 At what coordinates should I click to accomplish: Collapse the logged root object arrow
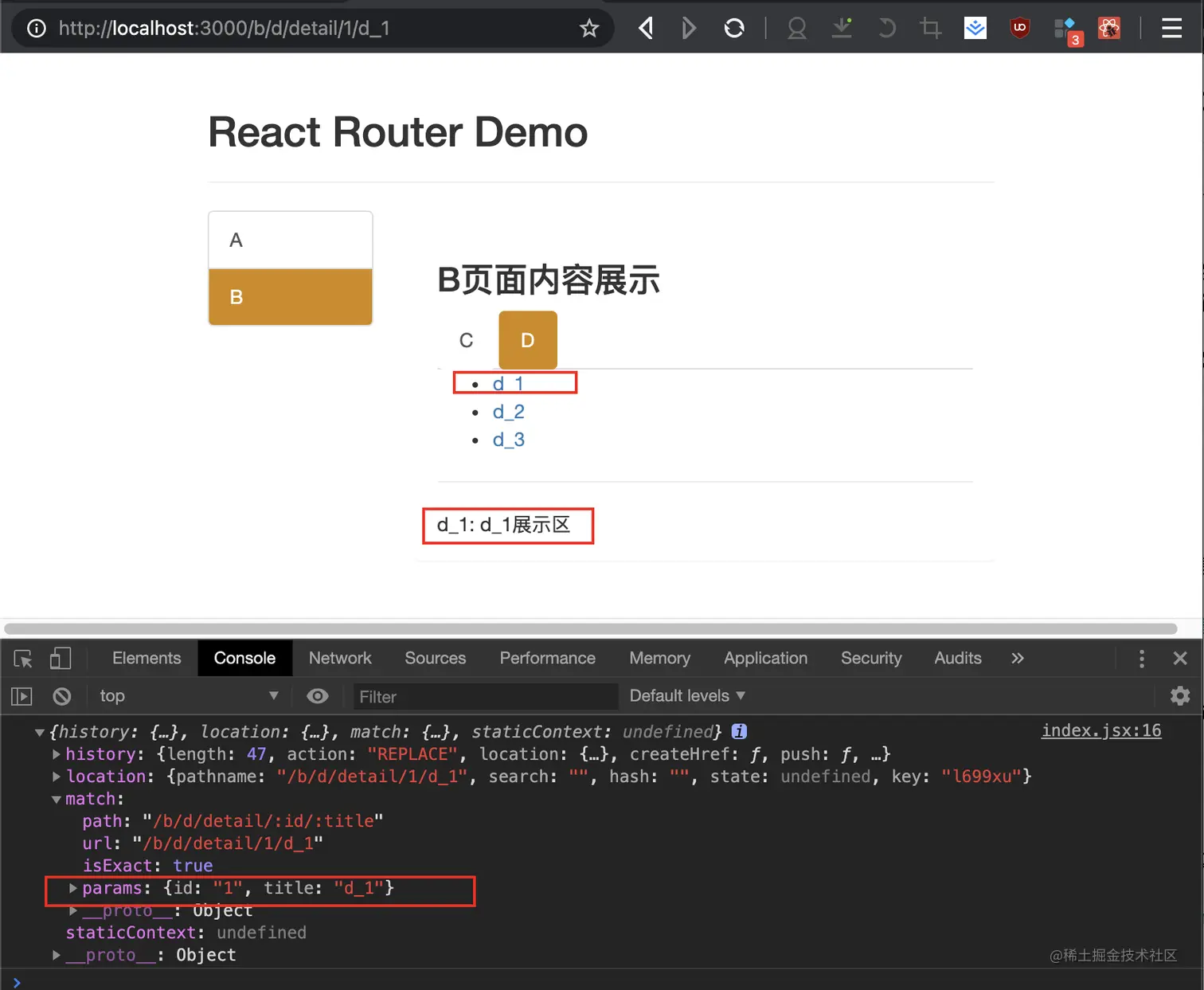(x=39, y=732)
